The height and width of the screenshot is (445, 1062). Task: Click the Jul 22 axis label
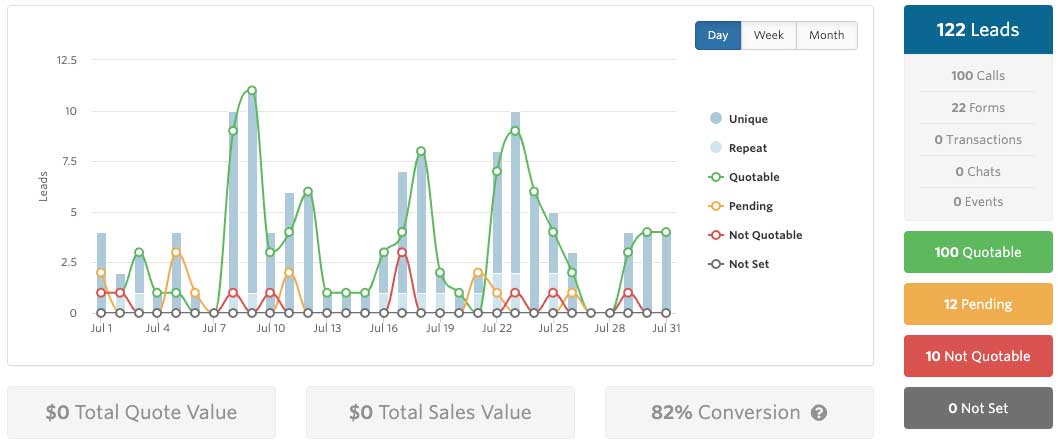(496, 329)
